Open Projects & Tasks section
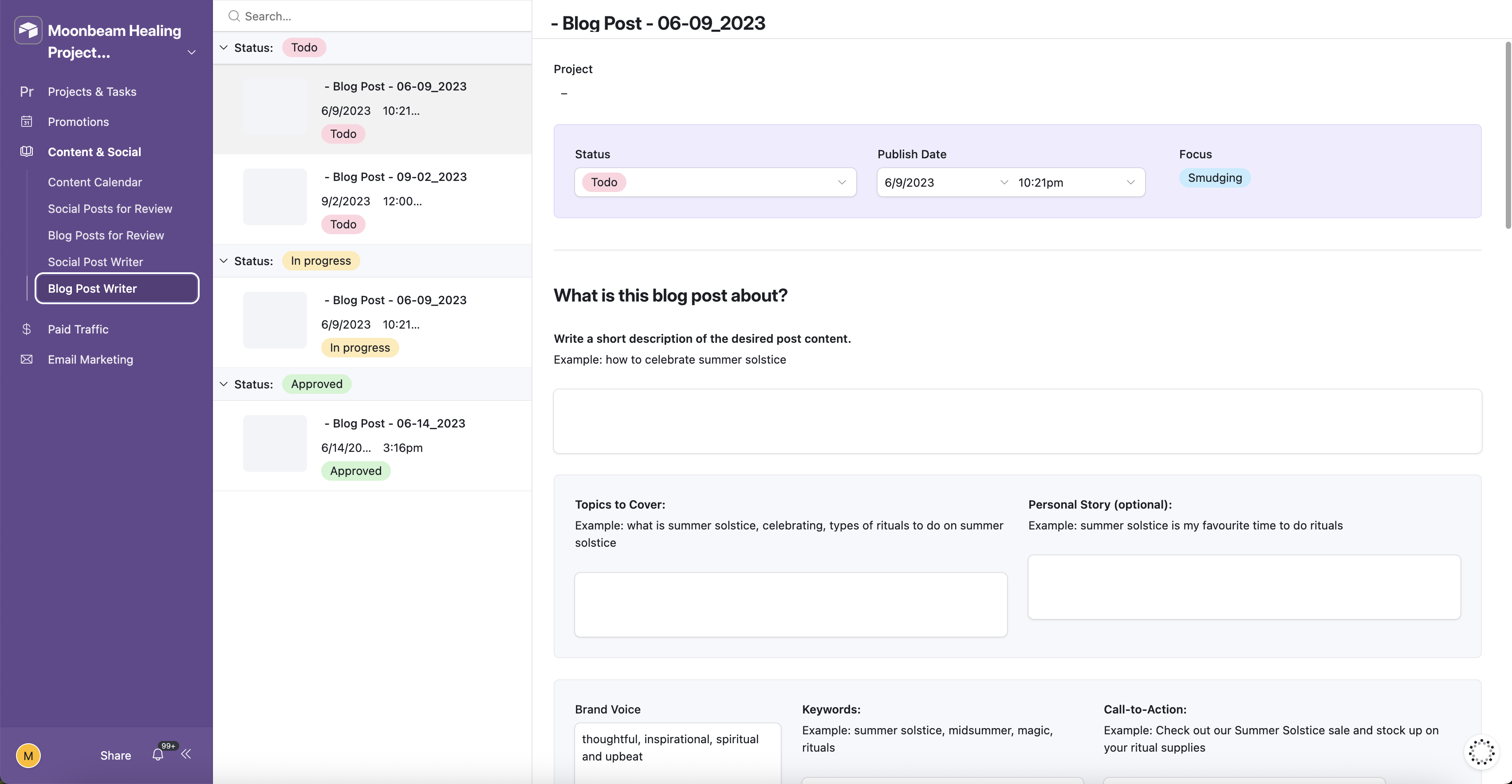Screen dimensions: 1512x784 [92, 91]
